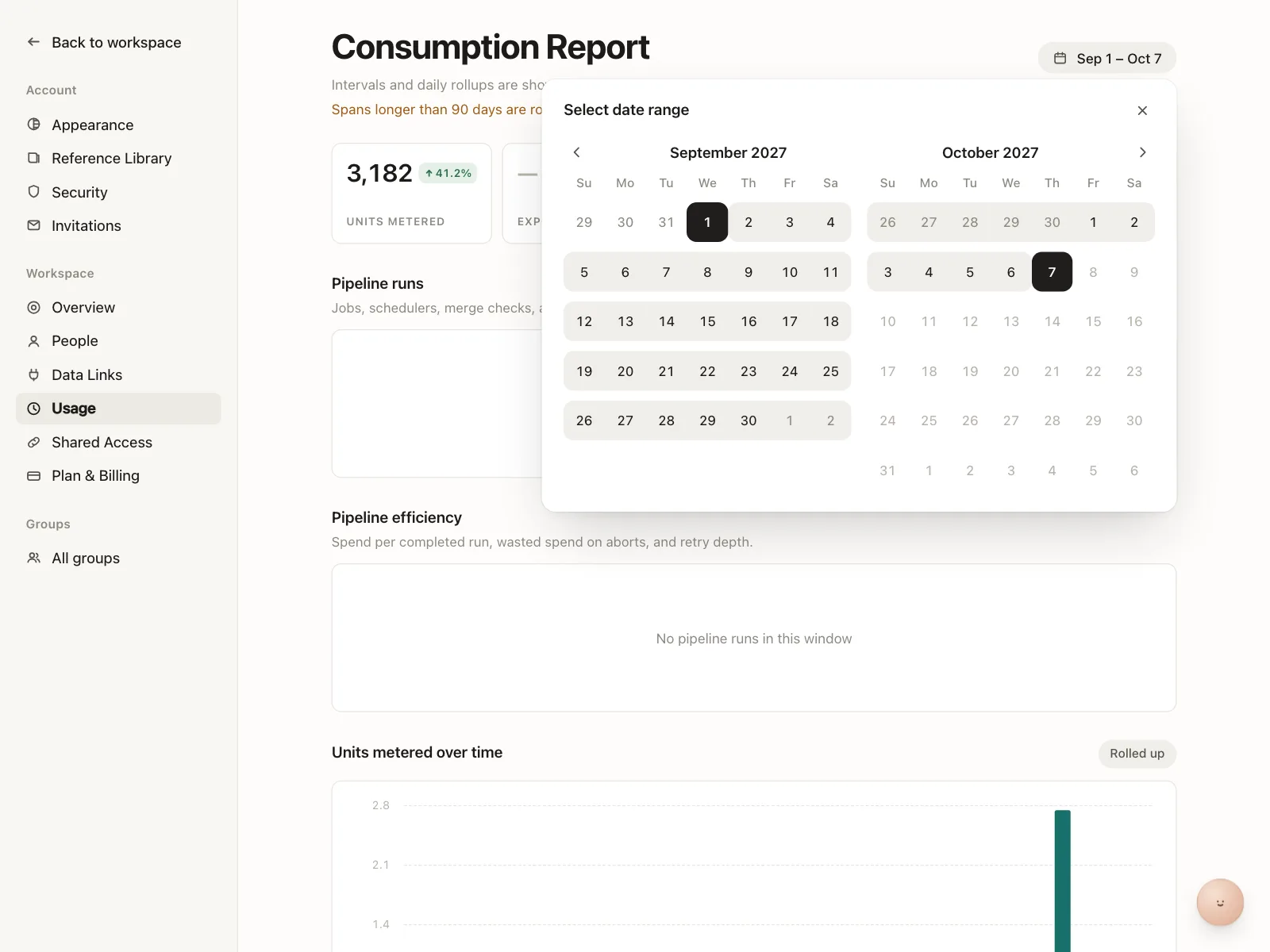This screenshot has width=1270, height=952.
Task: Click the 3,182 units metered value
Action: click(x=379, y=173)
